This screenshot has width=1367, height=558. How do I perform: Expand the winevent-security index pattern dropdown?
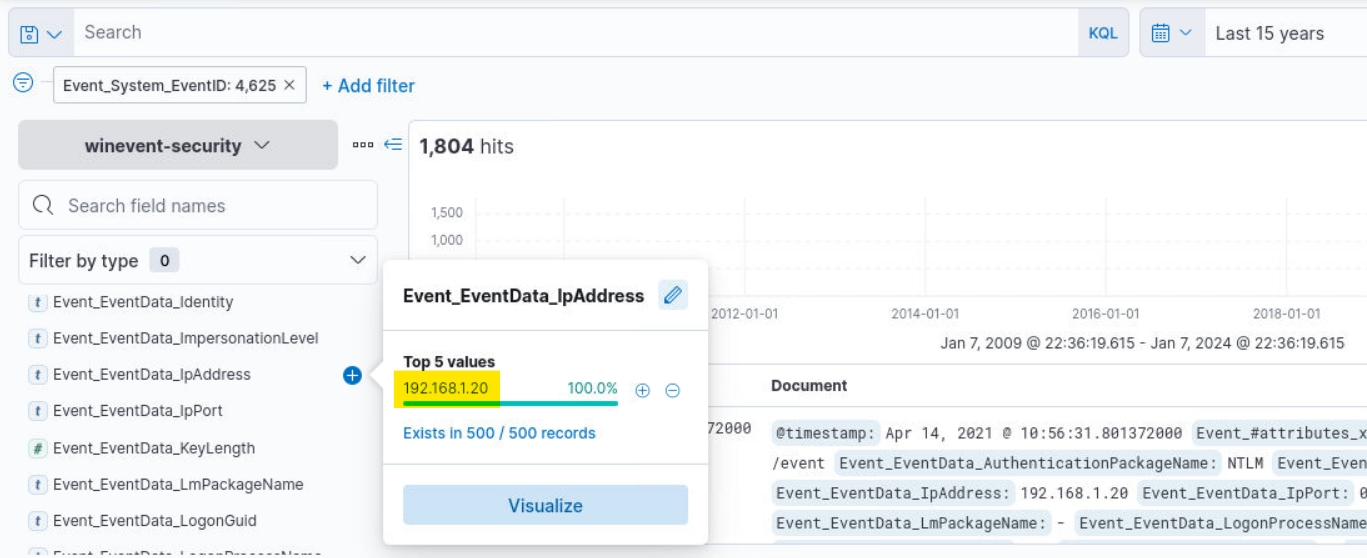[x=178, y=145]
